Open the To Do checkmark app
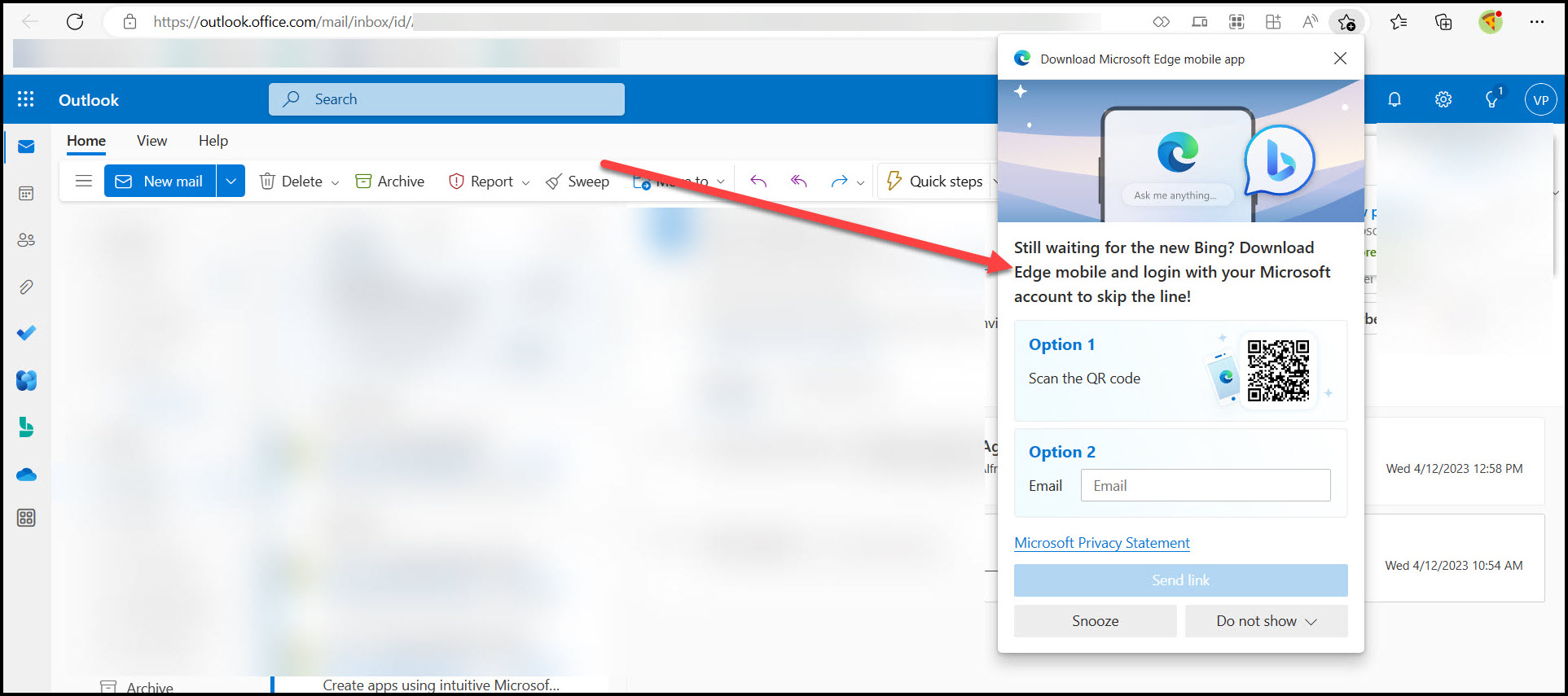1568x696 pixels. coord(26,333)
